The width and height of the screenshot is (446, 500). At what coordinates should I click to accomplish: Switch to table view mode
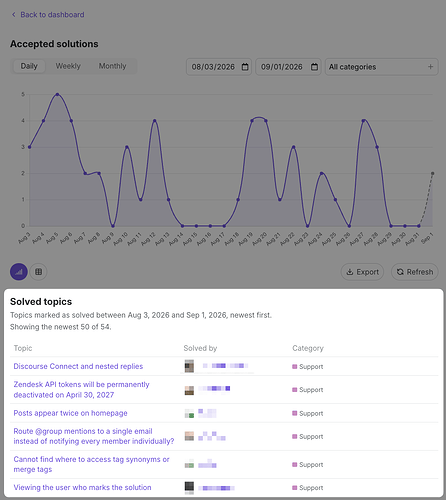pyautogui.click(x=38, y=272)
